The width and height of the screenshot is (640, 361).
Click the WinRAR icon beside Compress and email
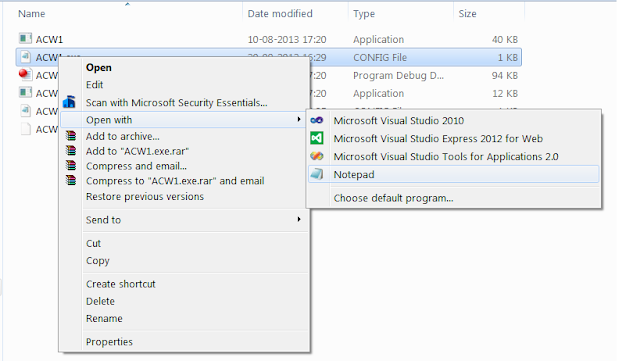(71, 165)
